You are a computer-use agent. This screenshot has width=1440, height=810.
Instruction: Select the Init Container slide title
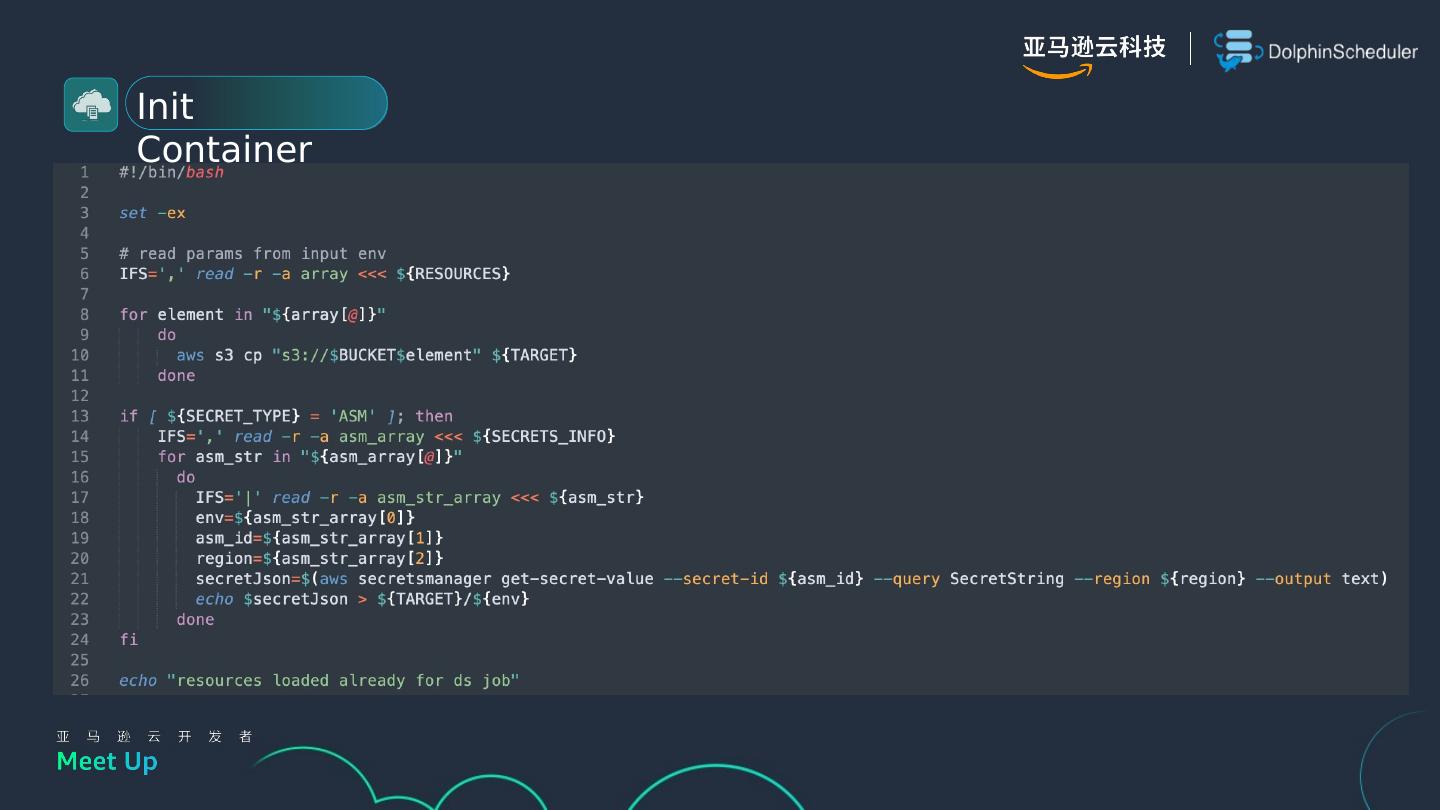pos(224,127)
